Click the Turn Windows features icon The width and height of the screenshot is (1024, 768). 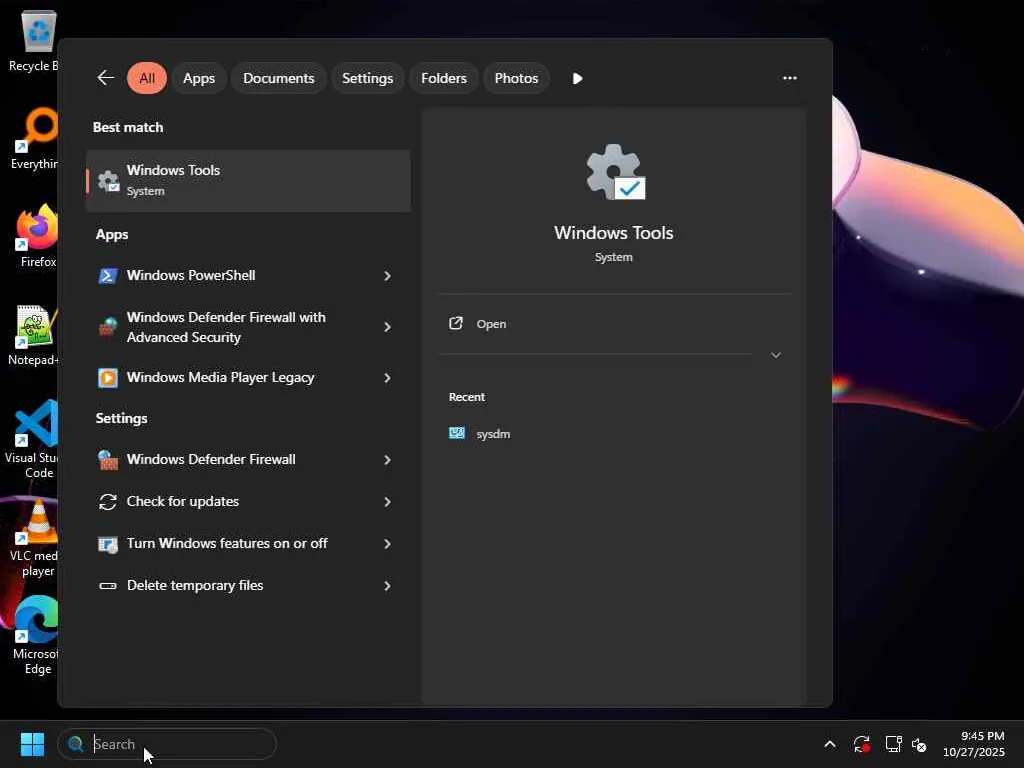pyautogui.click(x=108, y=544)
